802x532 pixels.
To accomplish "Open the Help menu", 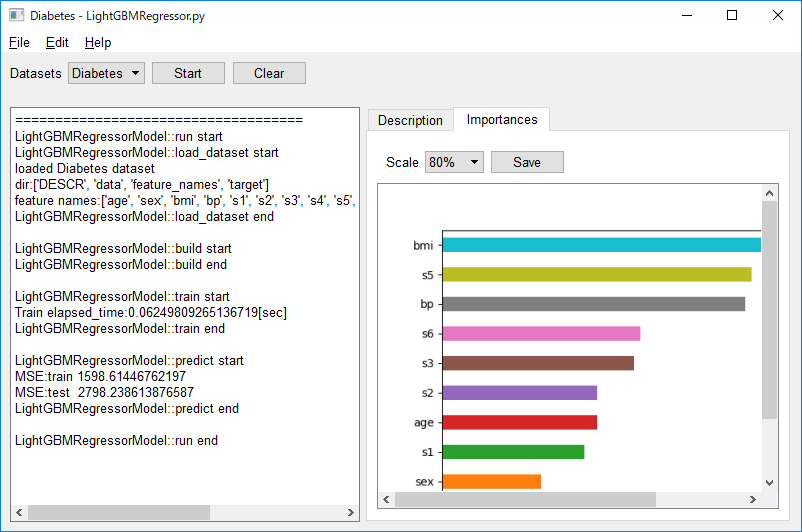I will (98, 42).
